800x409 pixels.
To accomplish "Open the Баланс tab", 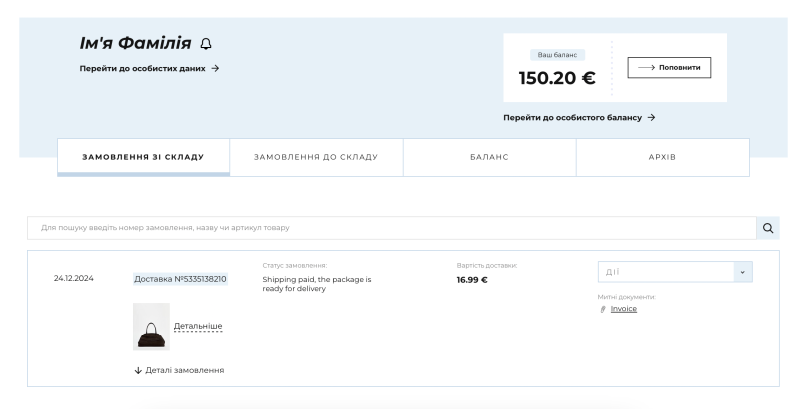I will point(489,157).
